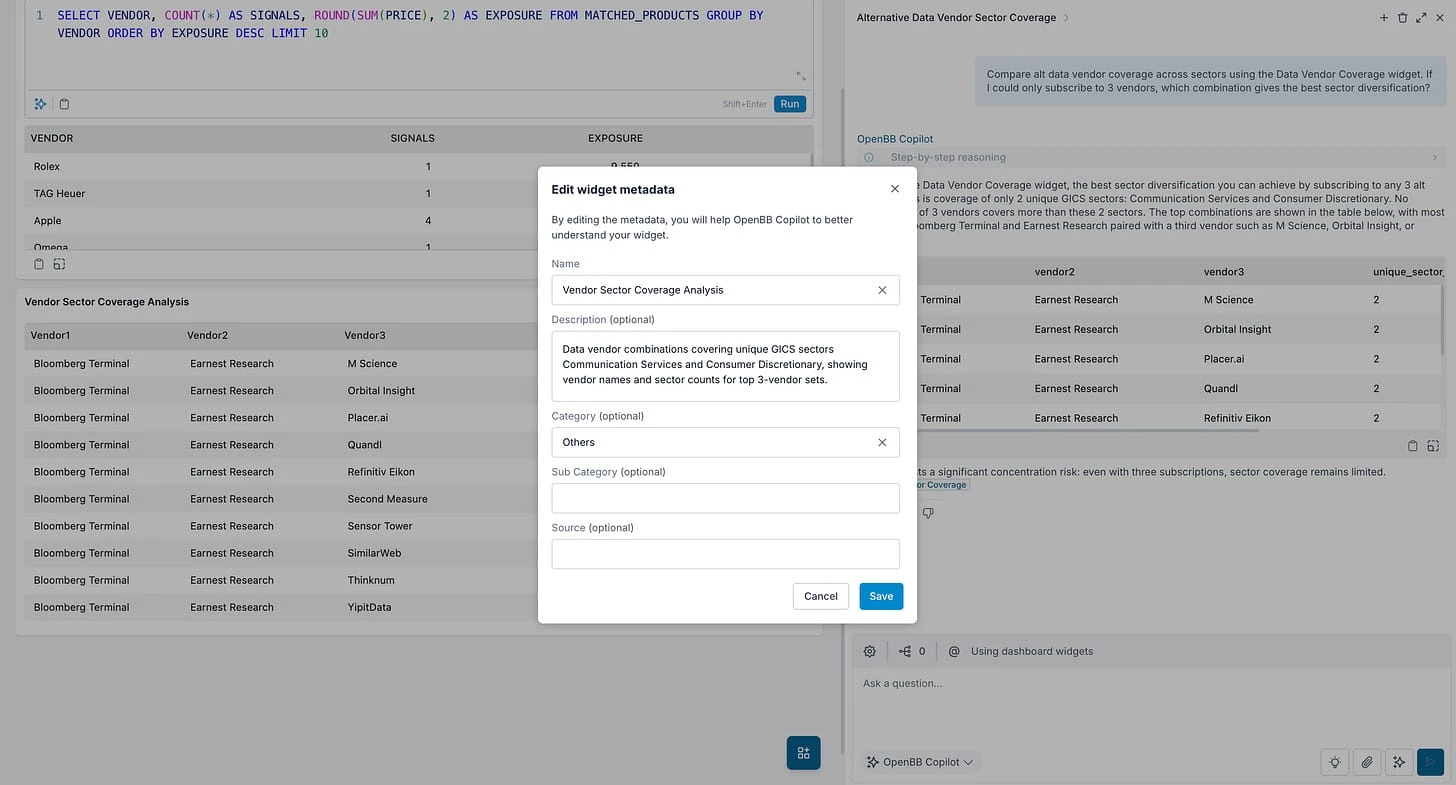Click the @ mention icon in the chat bar
1456x785 pixels.
point(954,651)
